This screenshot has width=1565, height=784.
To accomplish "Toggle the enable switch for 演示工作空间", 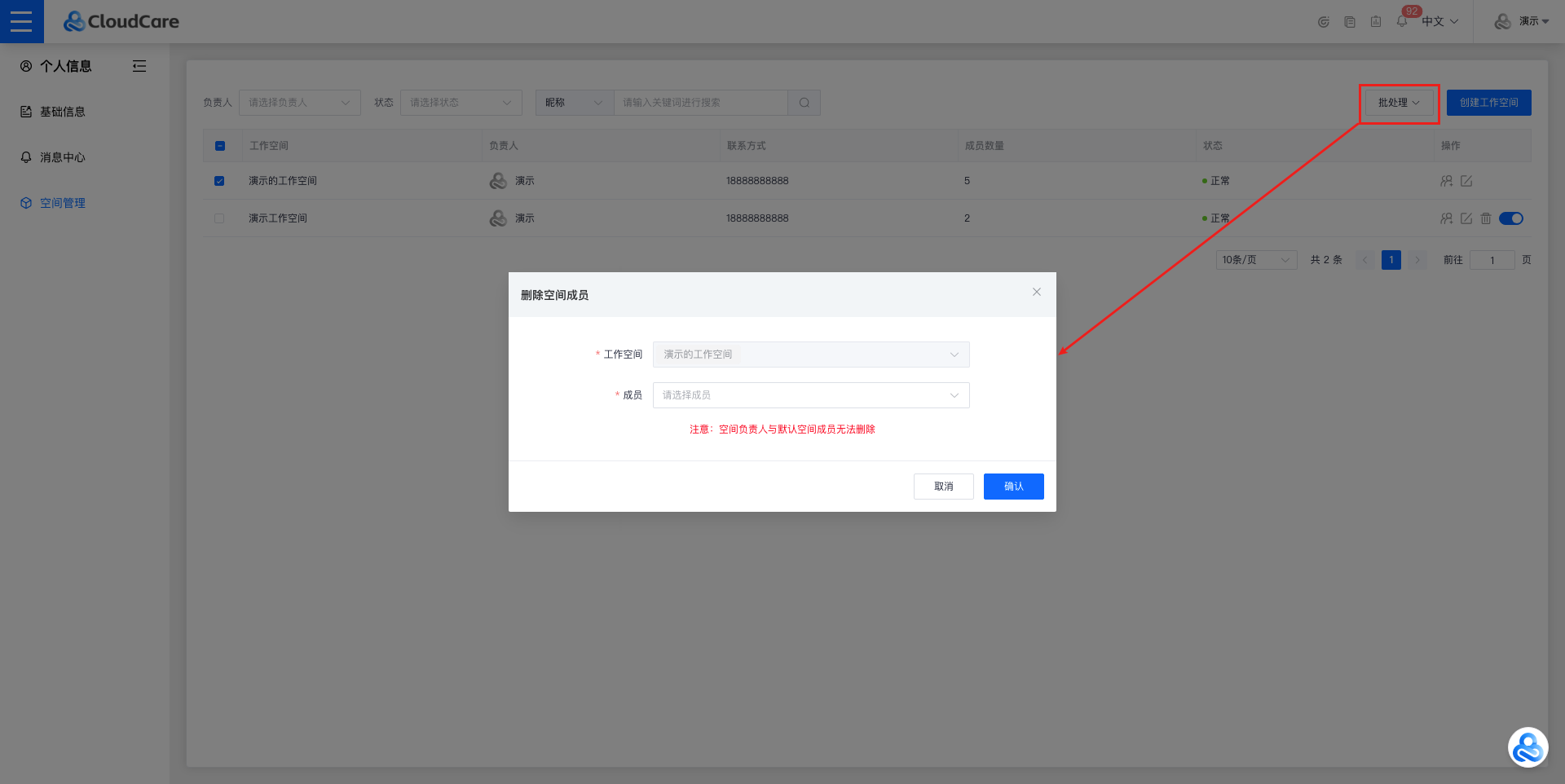I will [x=1511, y=218].
